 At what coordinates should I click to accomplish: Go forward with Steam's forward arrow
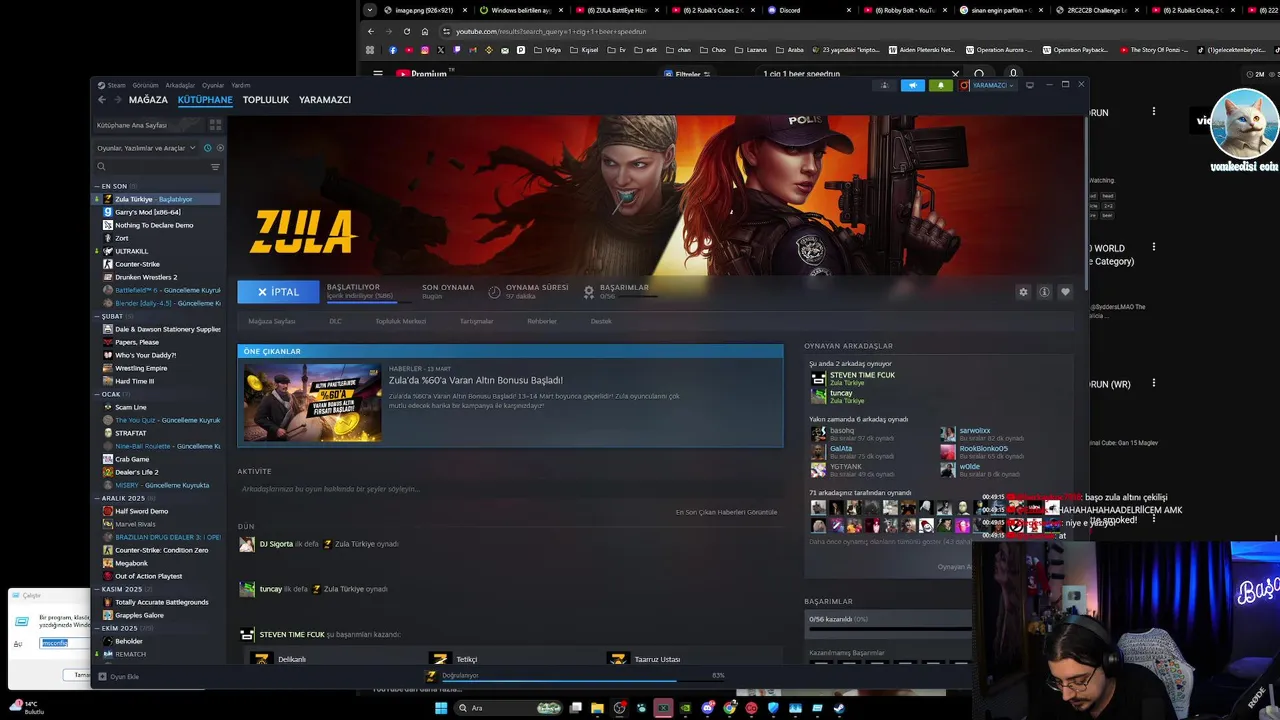(x=117, y=100)
